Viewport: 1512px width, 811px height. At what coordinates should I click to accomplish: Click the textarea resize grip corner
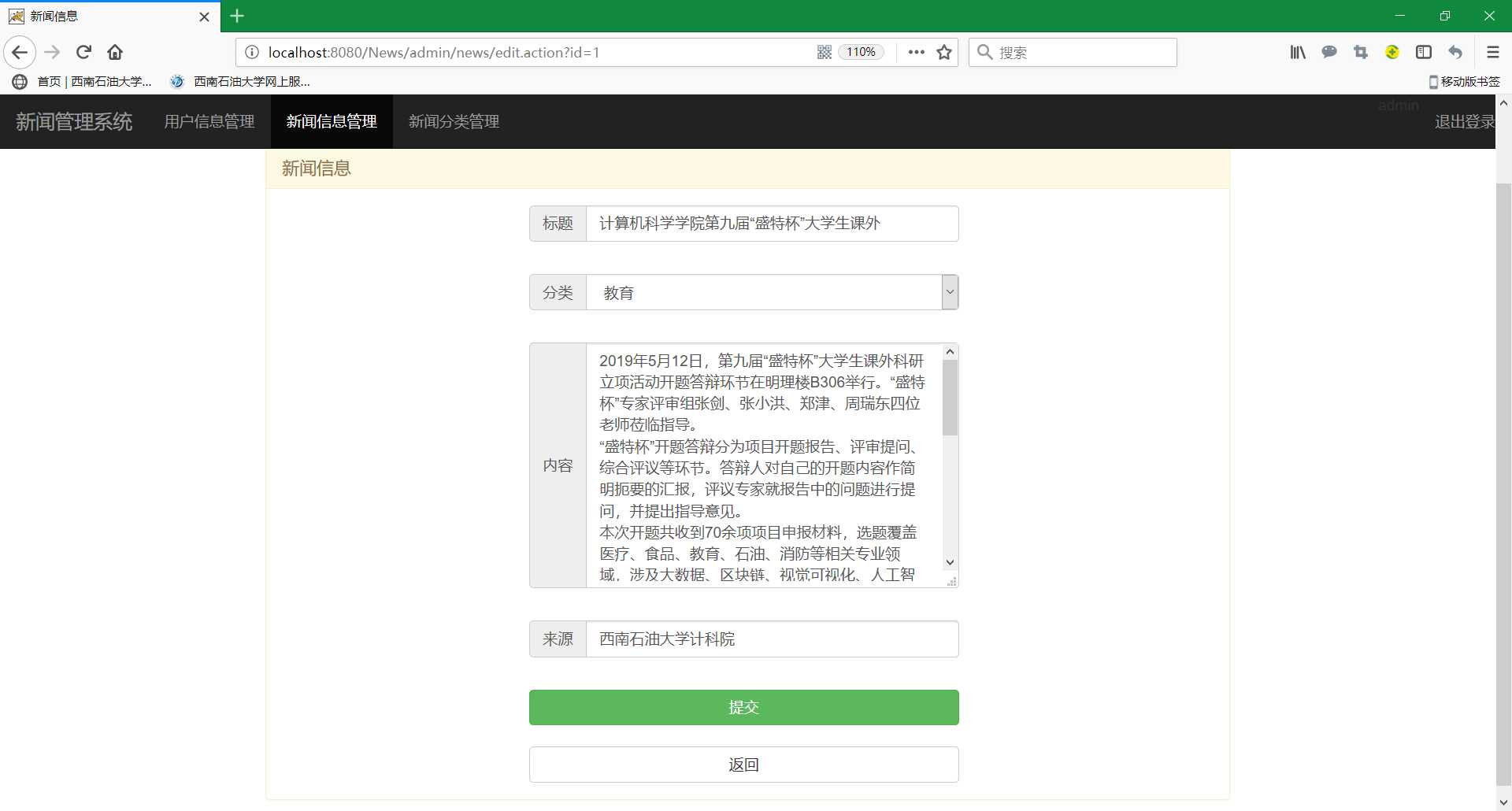coord(951,581)
